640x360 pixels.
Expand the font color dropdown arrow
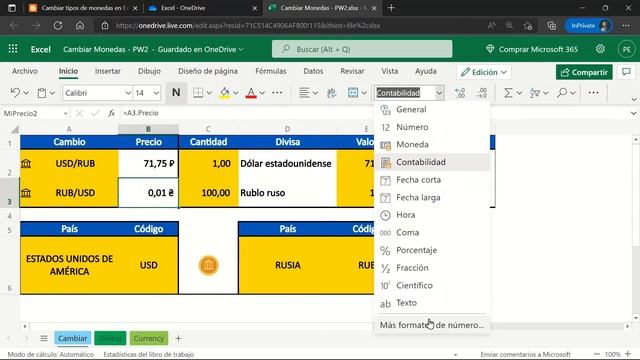coord(262,93)
